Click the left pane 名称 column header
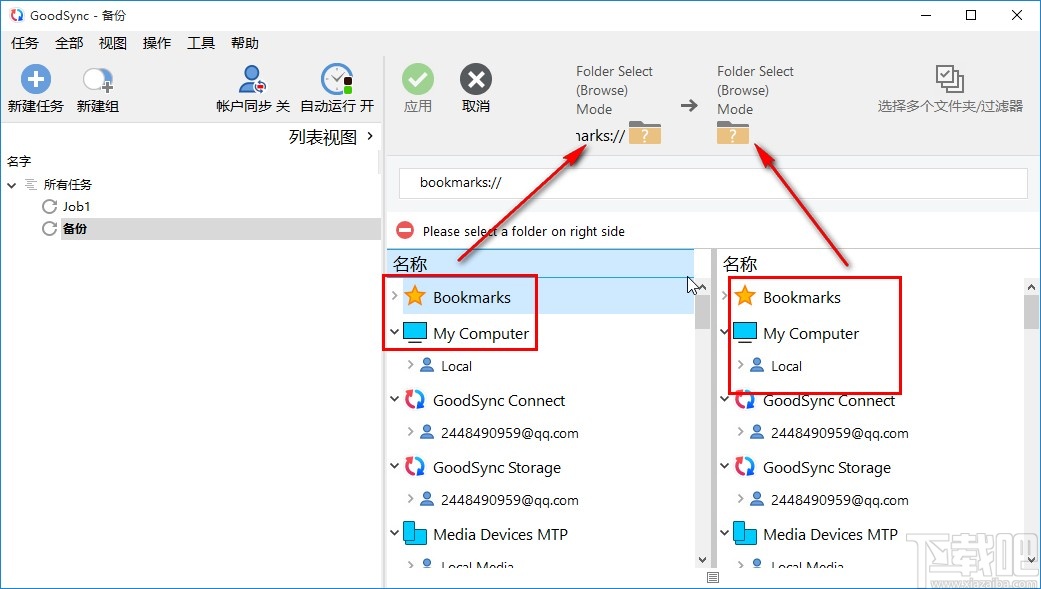The image size is (1041, 589). click(x=540, y=264)
